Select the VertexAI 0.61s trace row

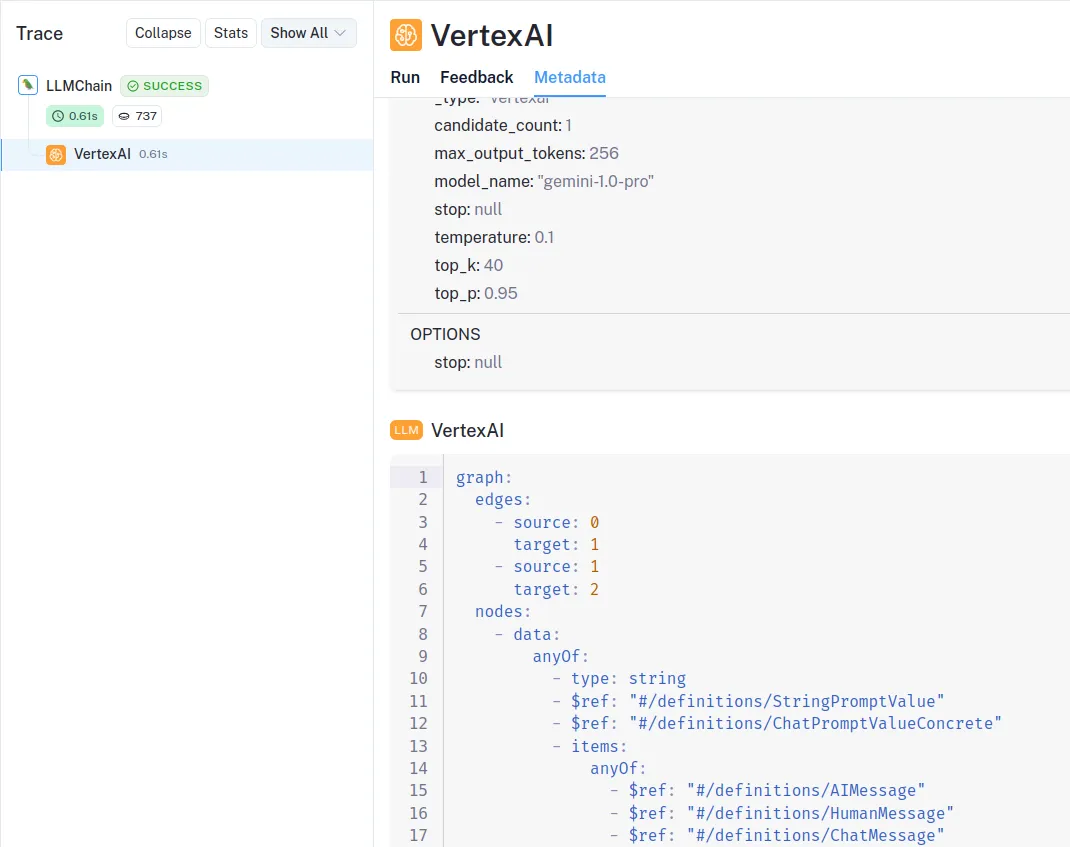pyautogui.click(x=187, y=154)
